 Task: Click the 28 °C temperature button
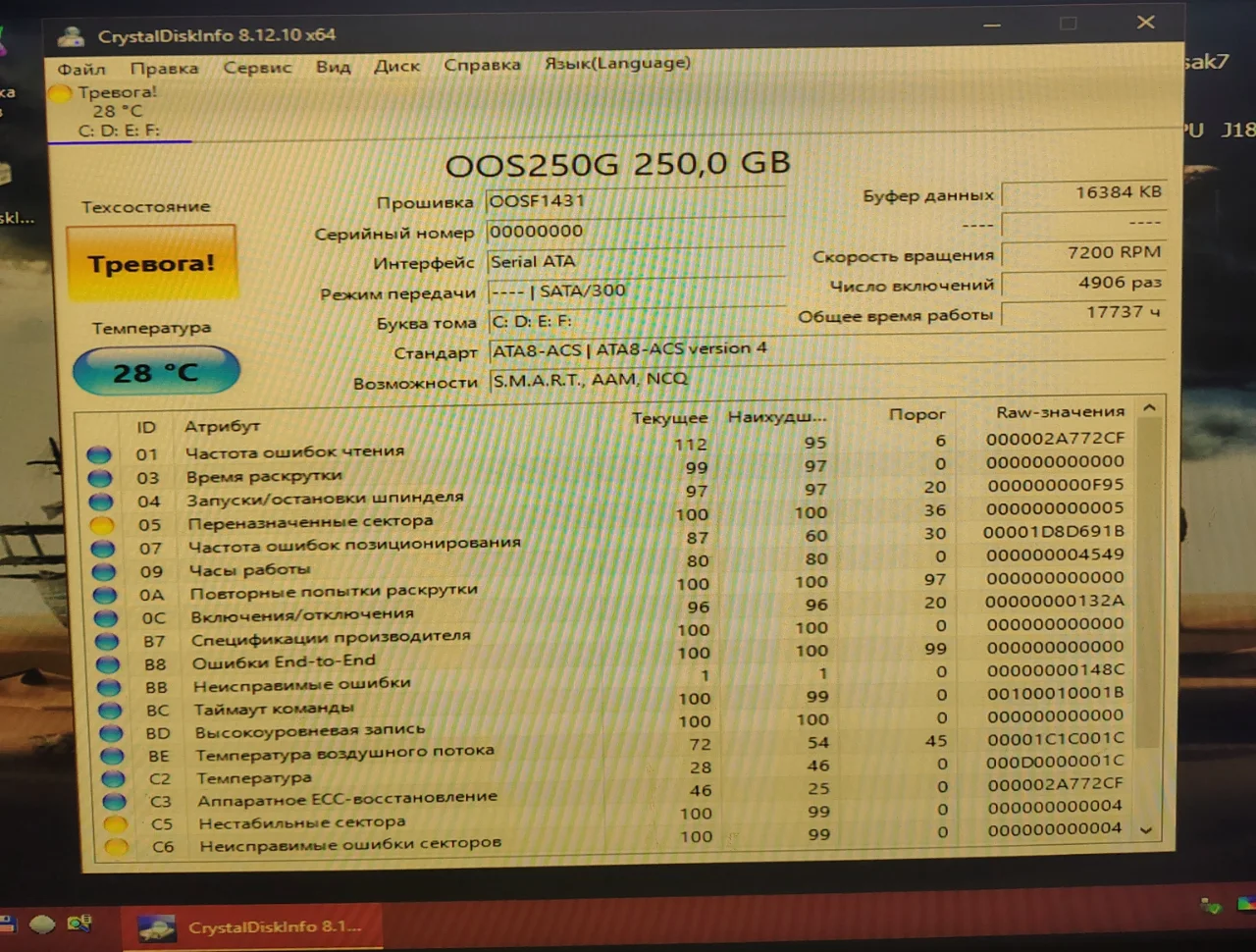[156, 372]
